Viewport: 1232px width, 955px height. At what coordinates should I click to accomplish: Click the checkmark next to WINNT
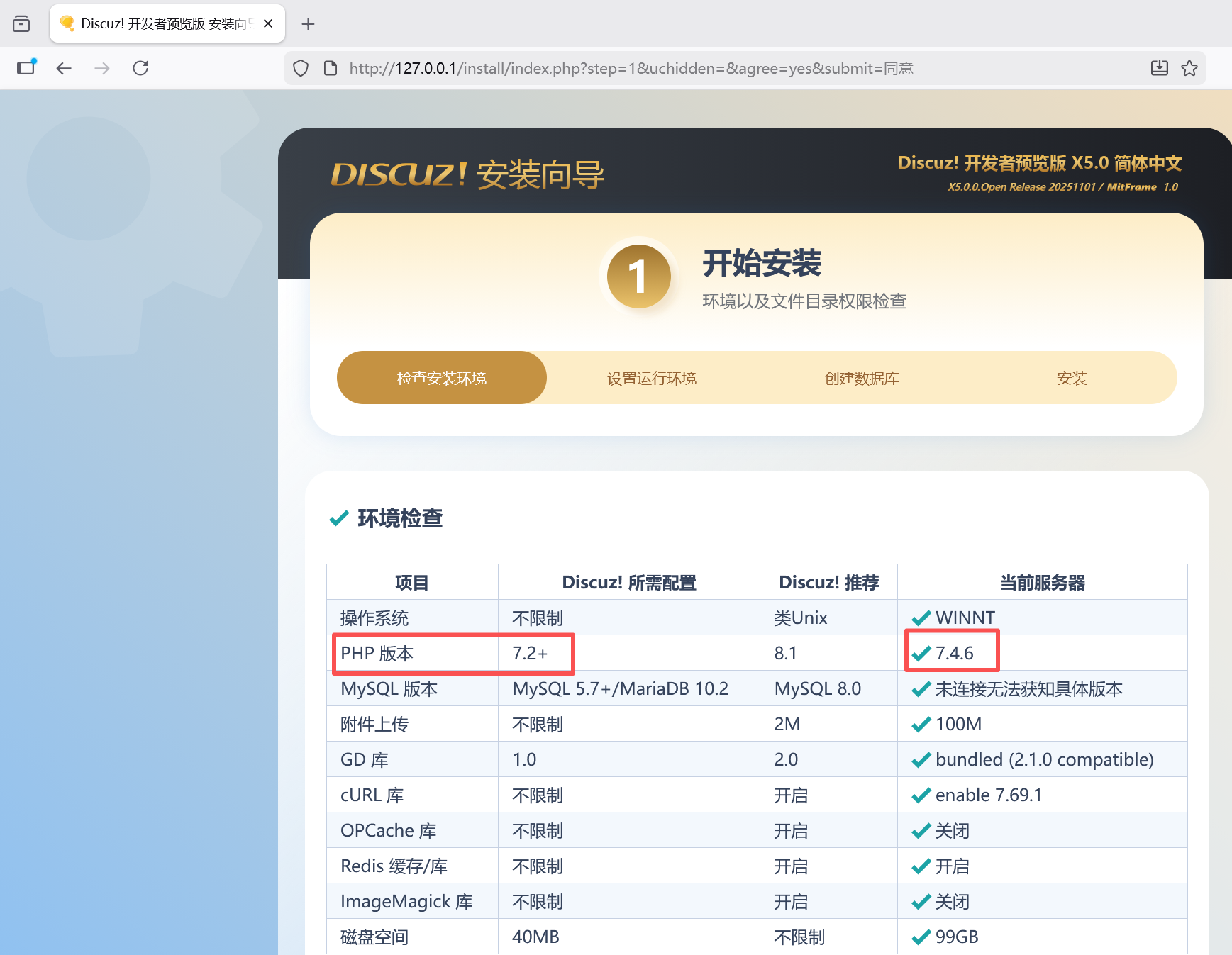coord(921,618)
